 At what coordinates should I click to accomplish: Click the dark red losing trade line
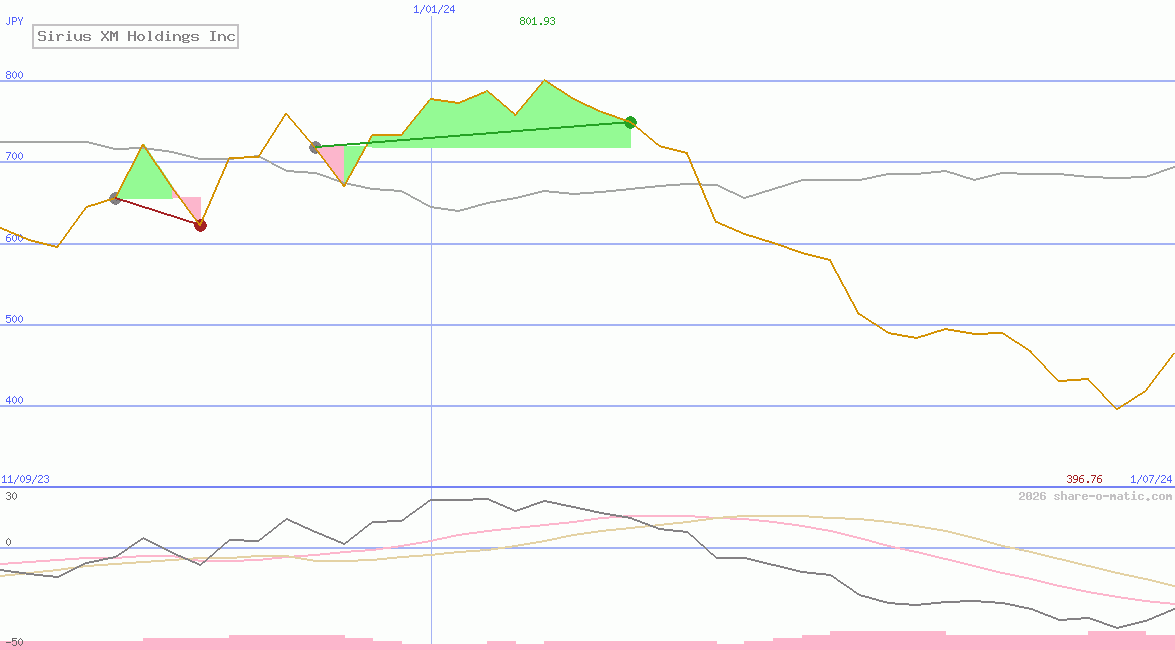[157, 211]
